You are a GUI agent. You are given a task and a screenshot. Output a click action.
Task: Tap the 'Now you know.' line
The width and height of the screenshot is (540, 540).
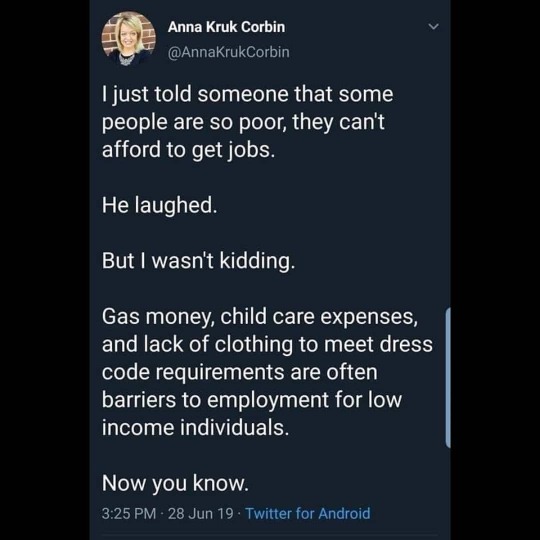[175, 483]
